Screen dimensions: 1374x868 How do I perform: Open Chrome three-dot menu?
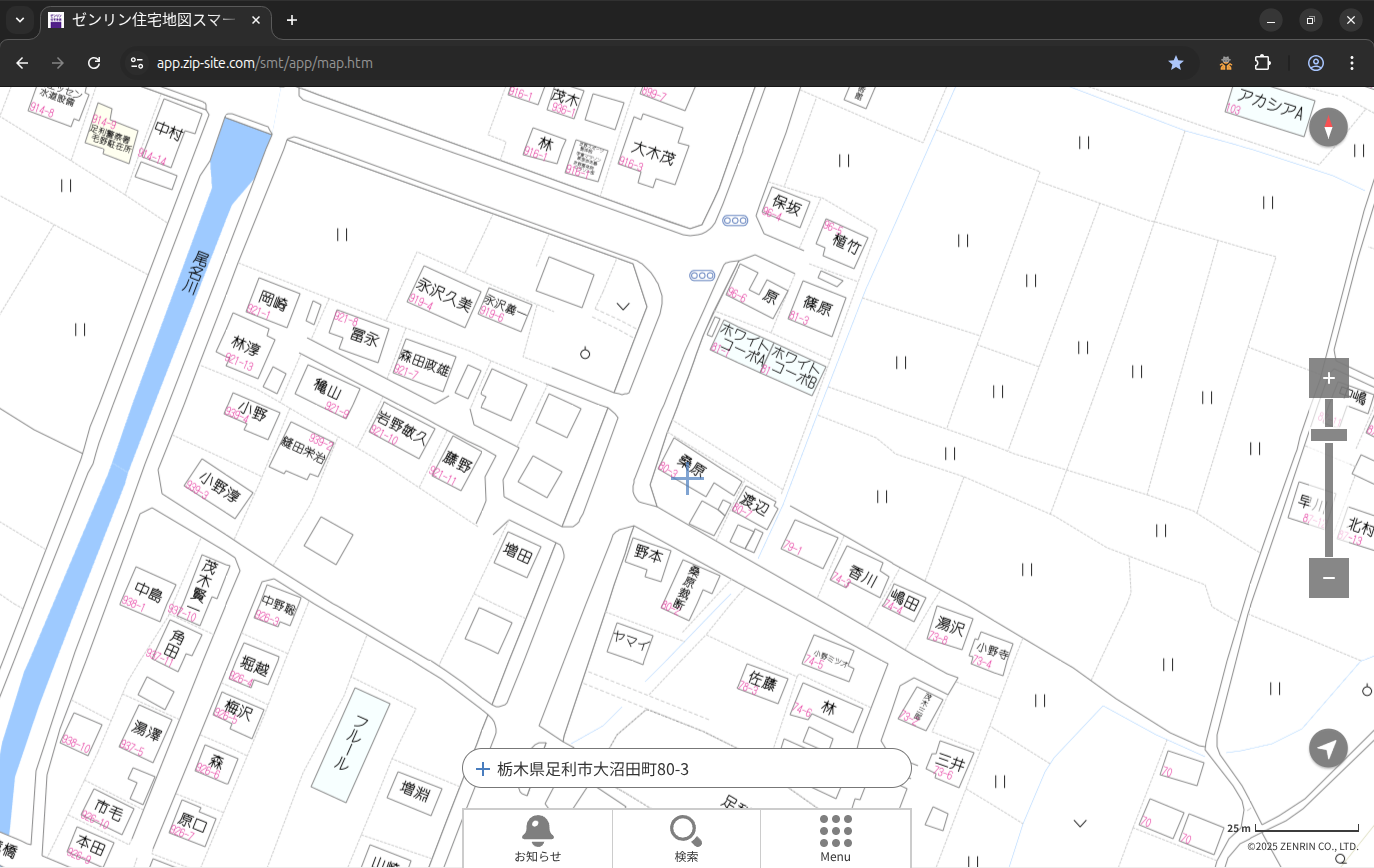1352,63
